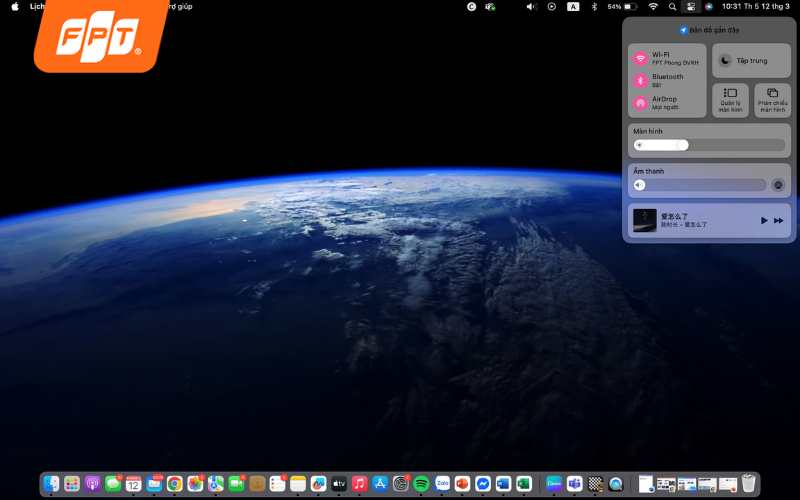Click the Màn hình brightness slider
Viewport: 800px width, 500px height.
(708, 145)
